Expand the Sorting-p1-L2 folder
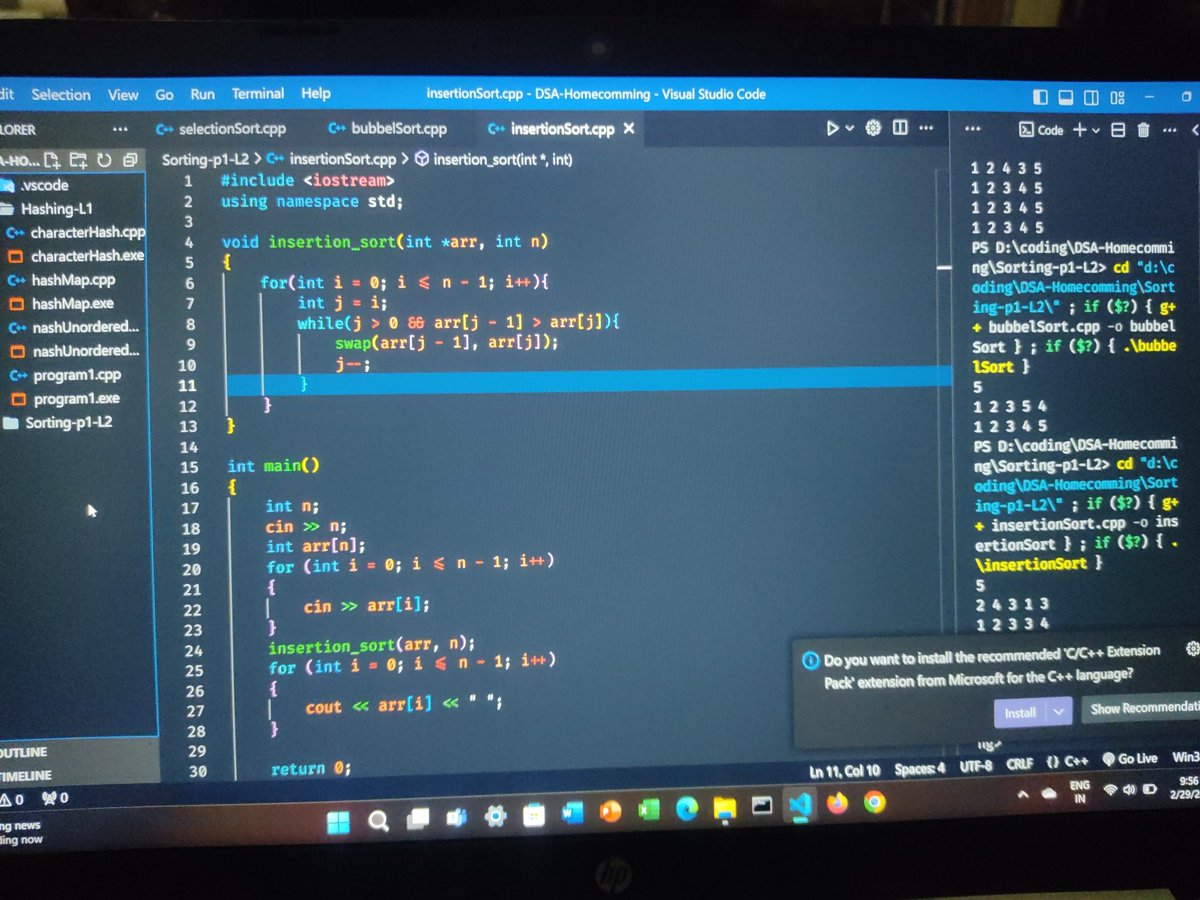 (x=70, y=423)
